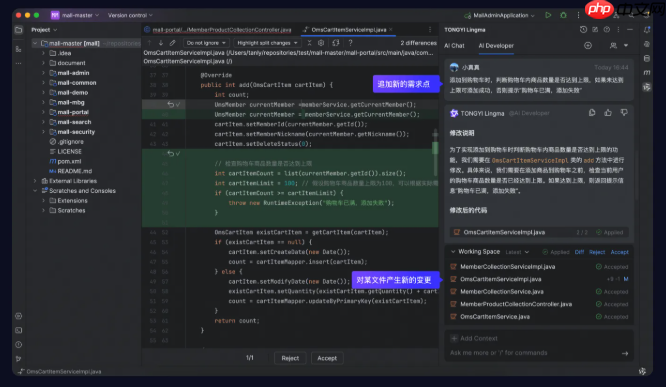Open the OmsCartItemServiceImpl.java code card in chat
Viewport: 666px width, 387px height.
tap(539, 232)
